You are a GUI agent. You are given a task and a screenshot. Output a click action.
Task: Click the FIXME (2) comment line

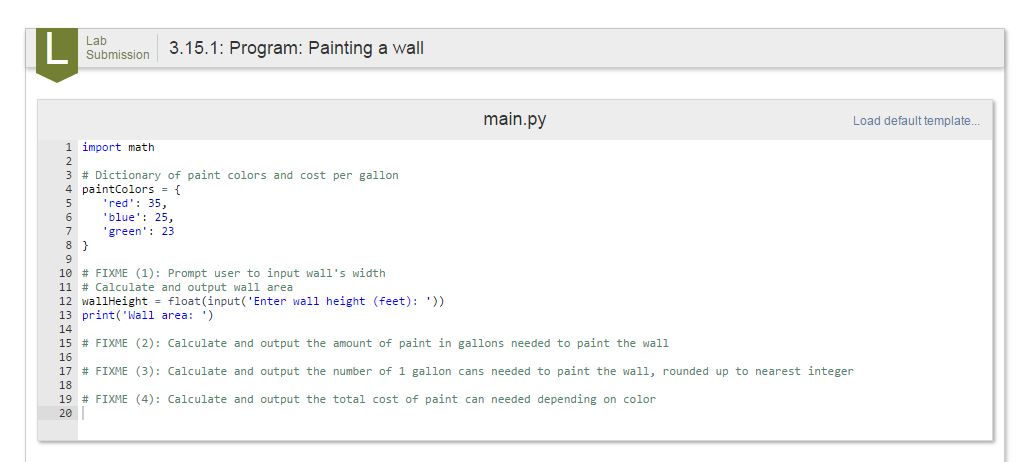pos(375,343)
